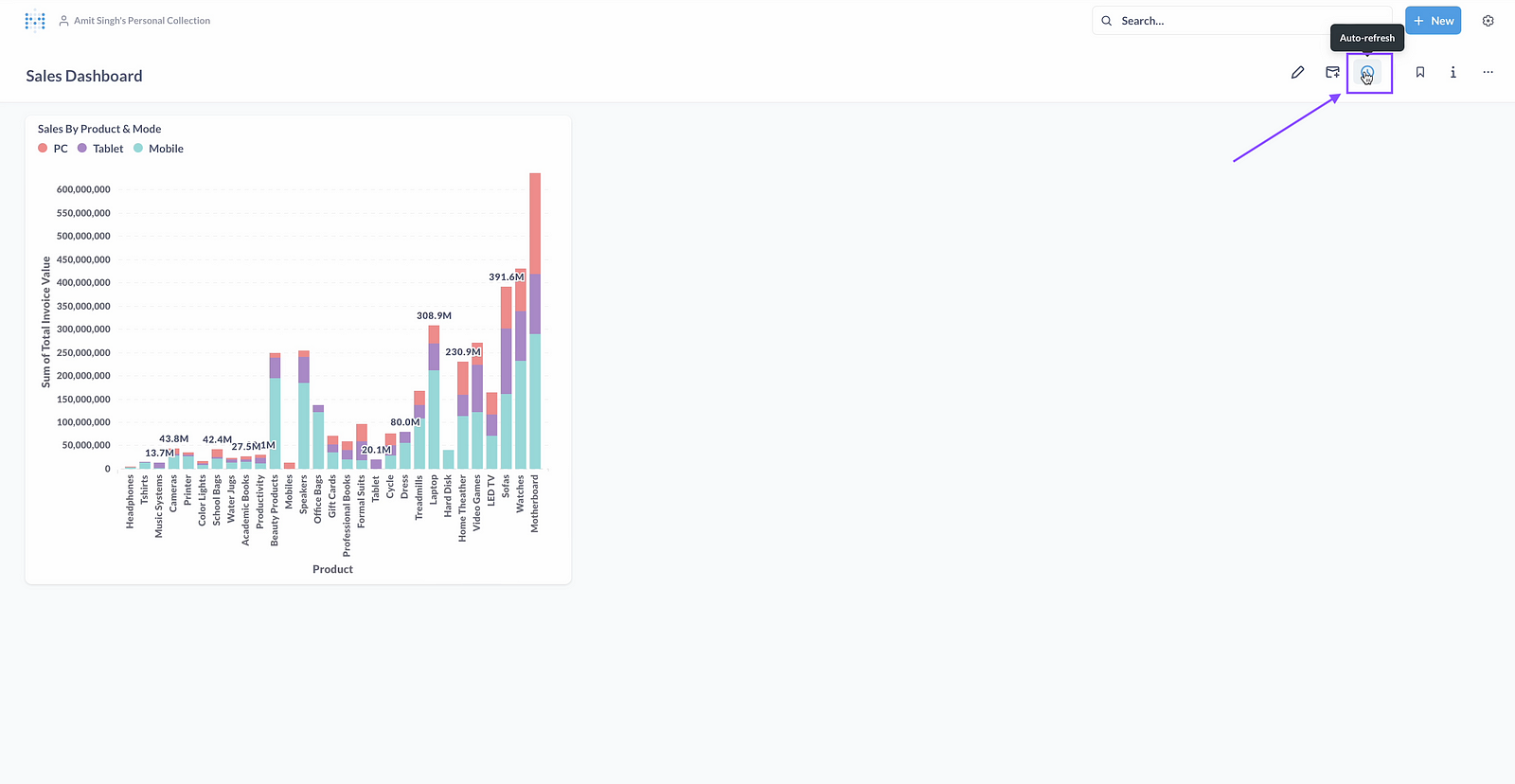The image size is (1515, 784).
Task: Open the New creation dropdown
Action: tap(1433, 21)
